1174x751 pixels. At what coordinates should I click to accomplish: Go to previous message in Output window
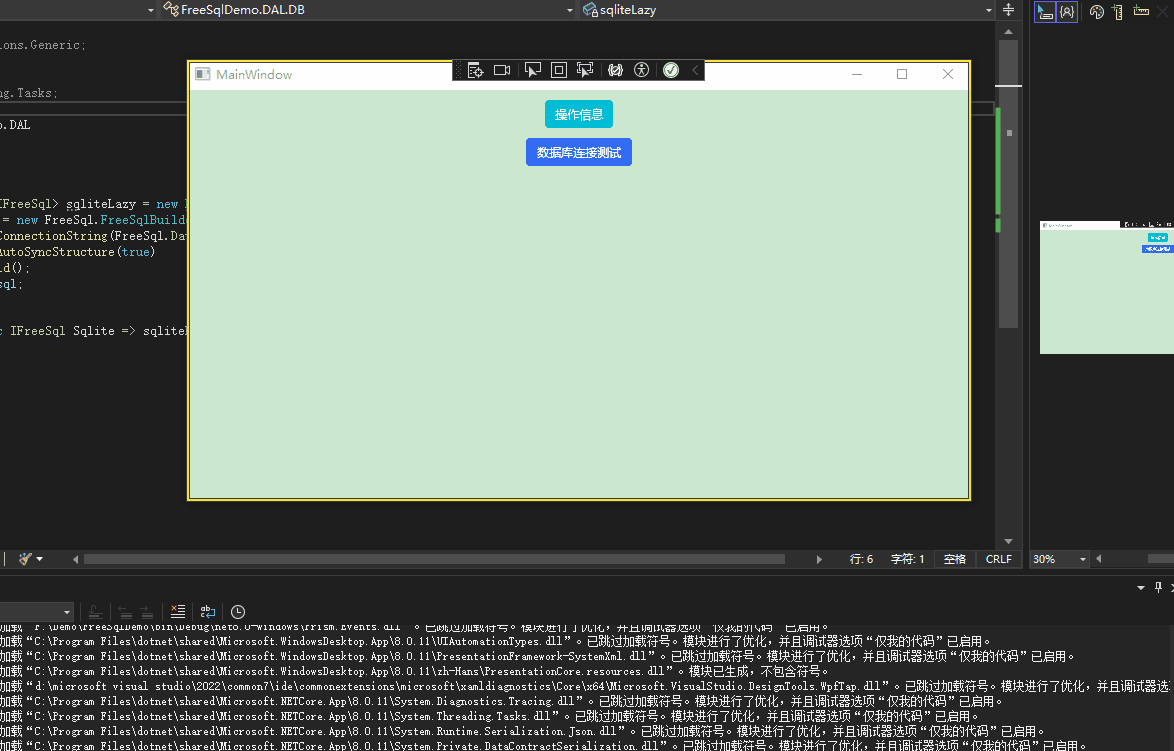124,611
